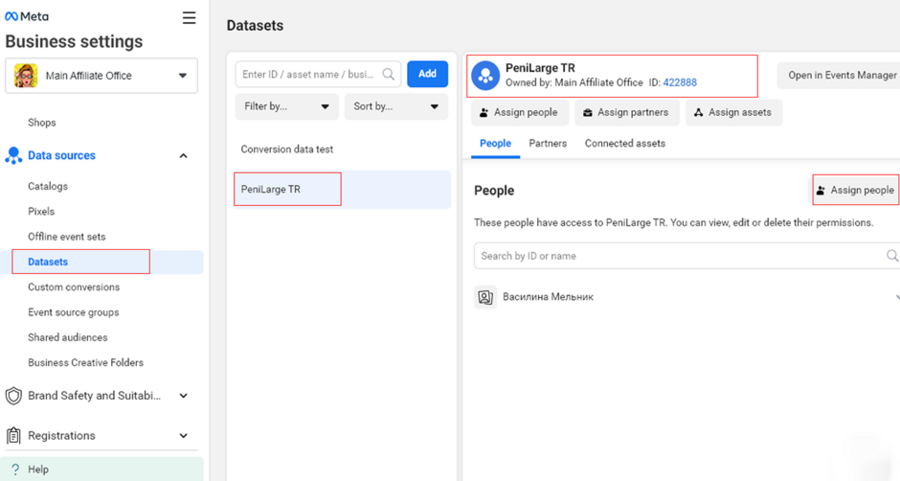Viewport: 900px width, 481px height.
Task: Focus the Search by ID or name field
Action: 686,256
